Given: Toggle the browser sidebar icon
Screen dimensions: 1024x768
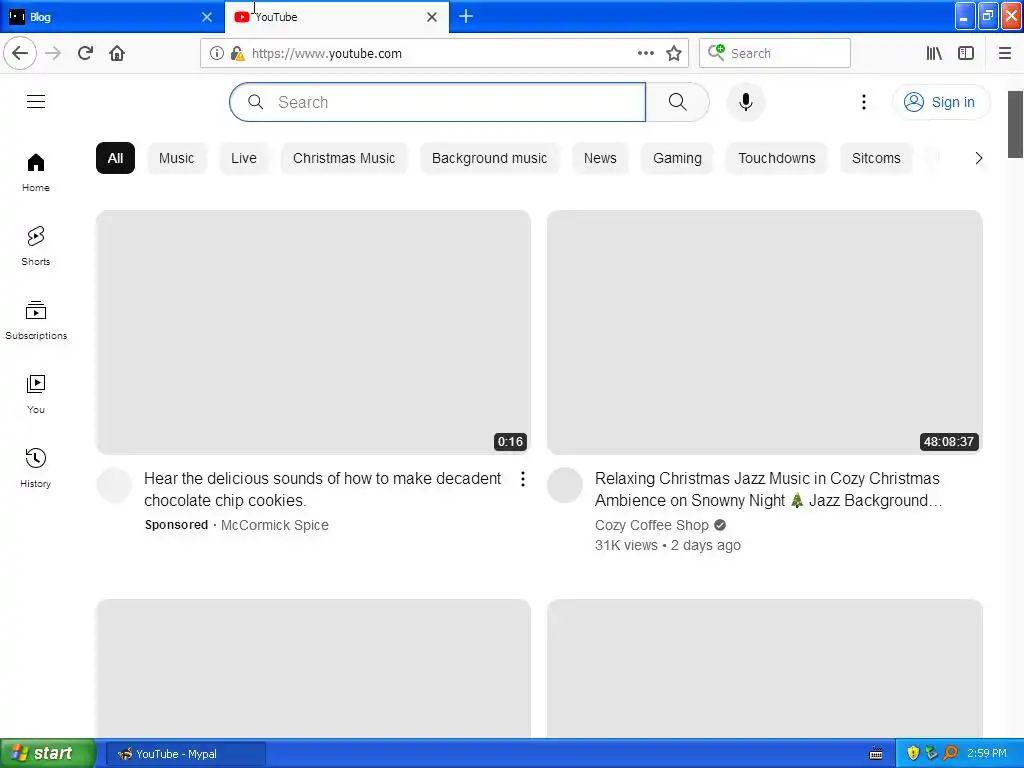Looking at the screenshot, I should [966, 54].
